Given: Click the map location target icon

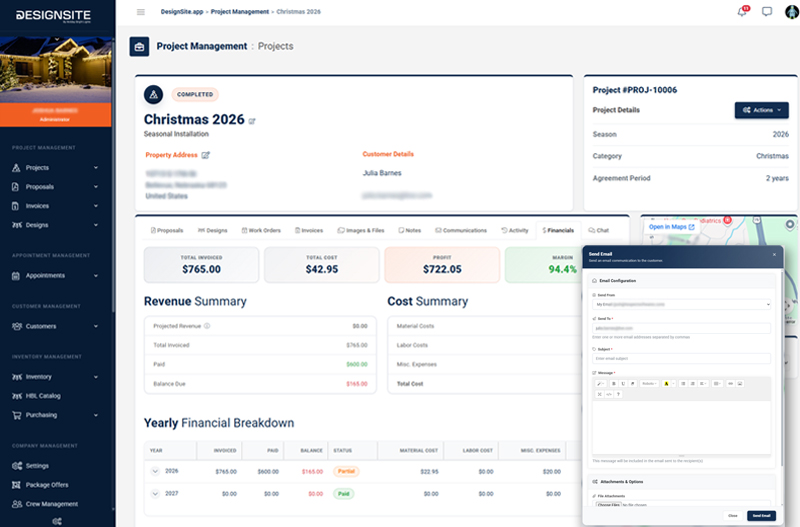Looking at the screenshot, I should pyautogui.click(x=790, y=224).
